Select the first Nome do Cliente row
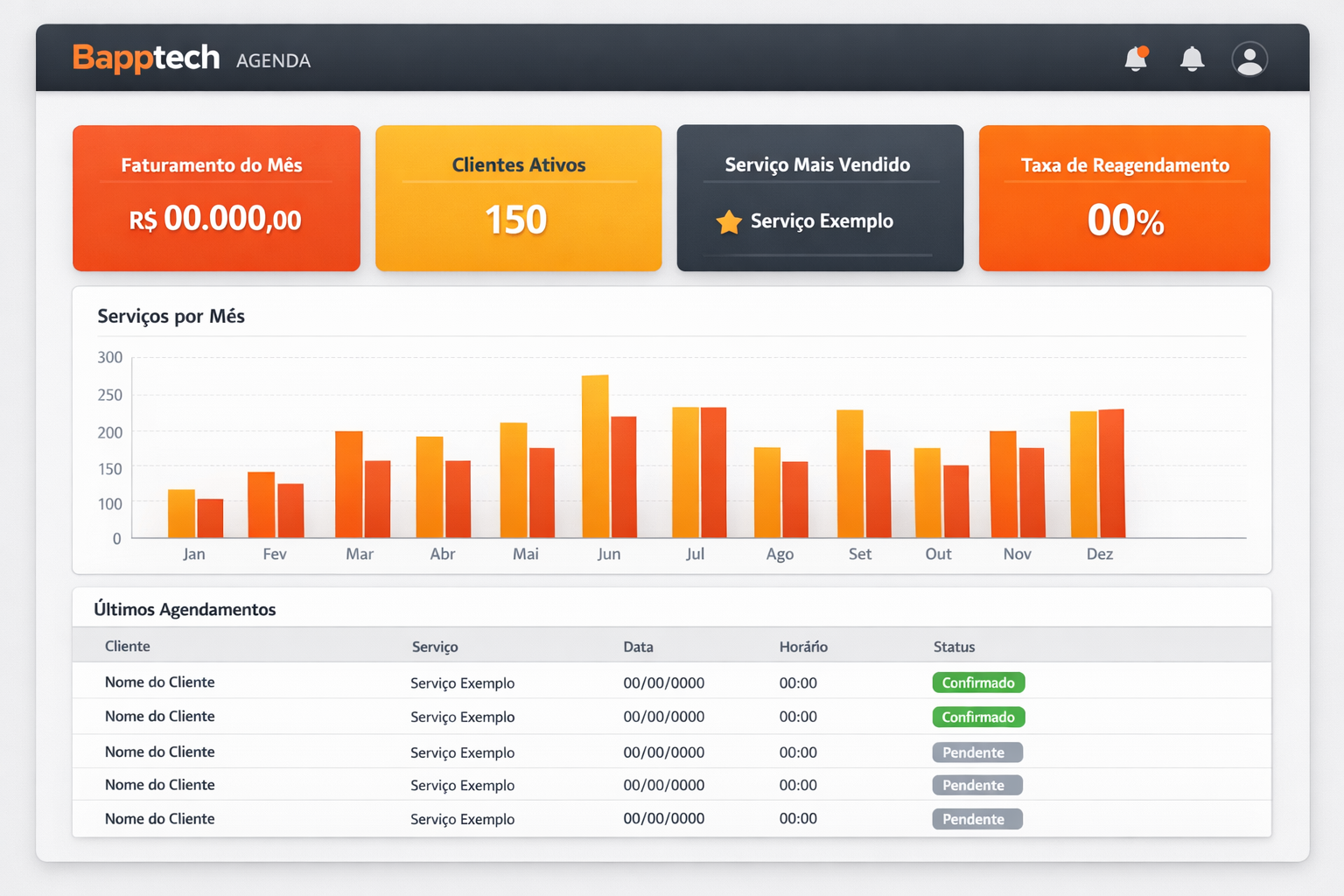This screenshot has height=896, width=1344. coord(159,682)
